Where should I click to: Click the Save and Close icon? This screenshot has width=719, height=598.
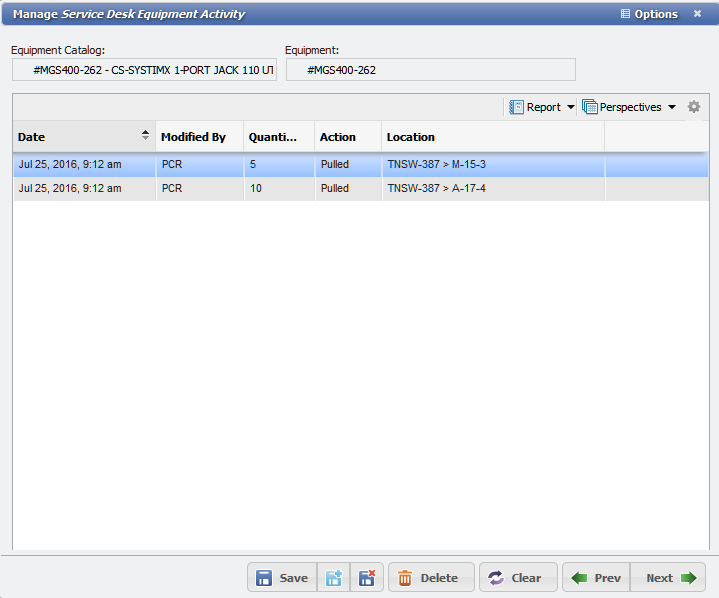click(x=366, y=578)
